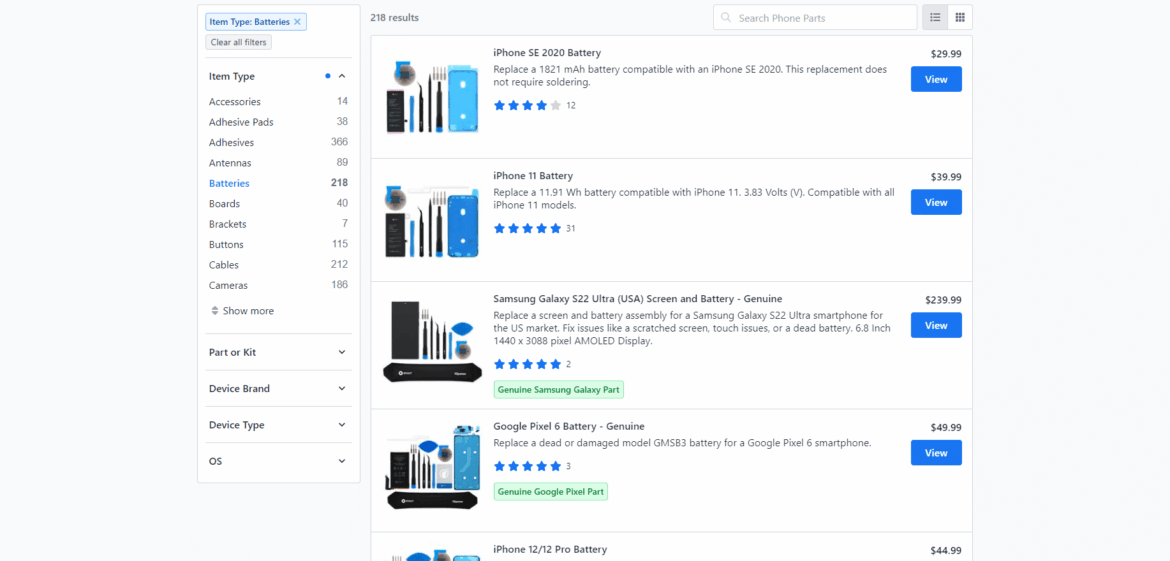1170x561 pixels.
Task: Expand the Device Brand filter
Action: pyautogui.click(x=341, y=389)
